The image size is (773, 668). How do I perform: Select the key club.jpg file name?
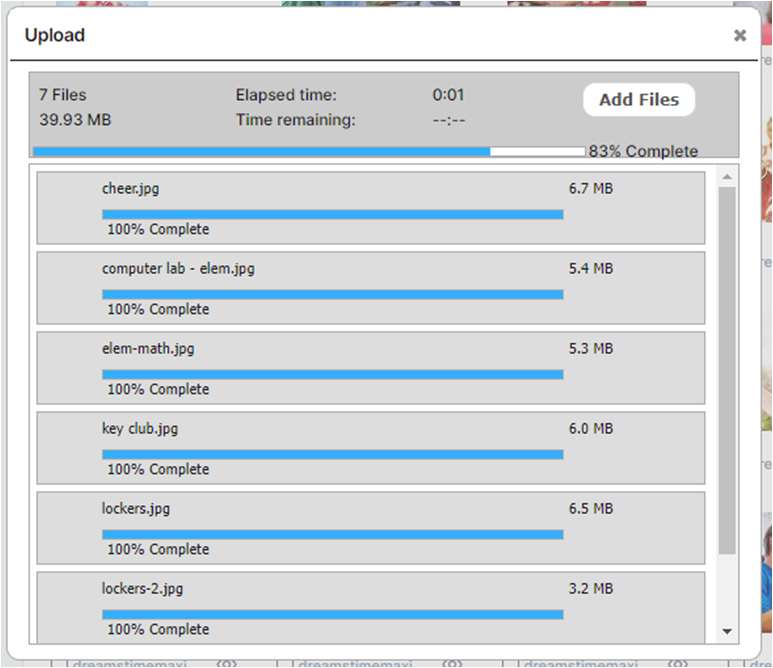[x=140, y=429]
